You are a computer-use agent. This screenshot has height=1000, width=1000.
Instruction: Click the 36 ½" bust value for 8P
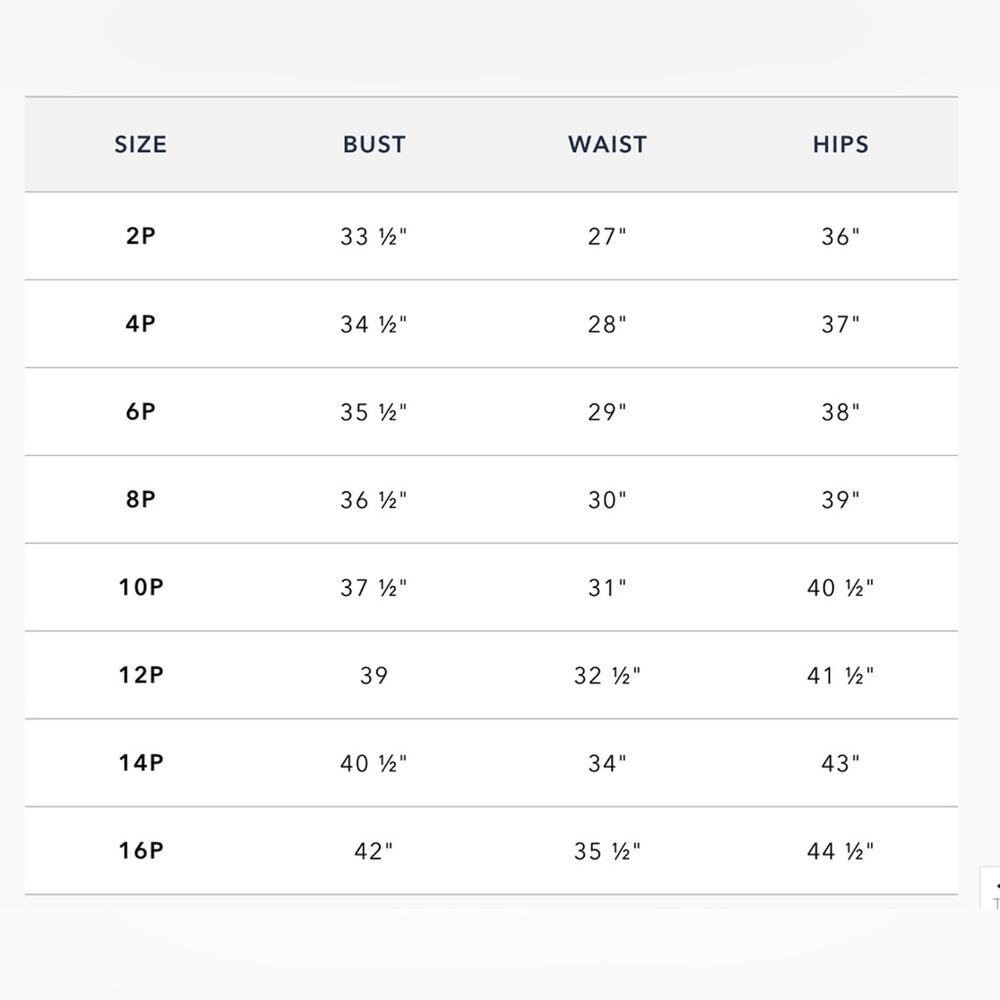point(374,500)
